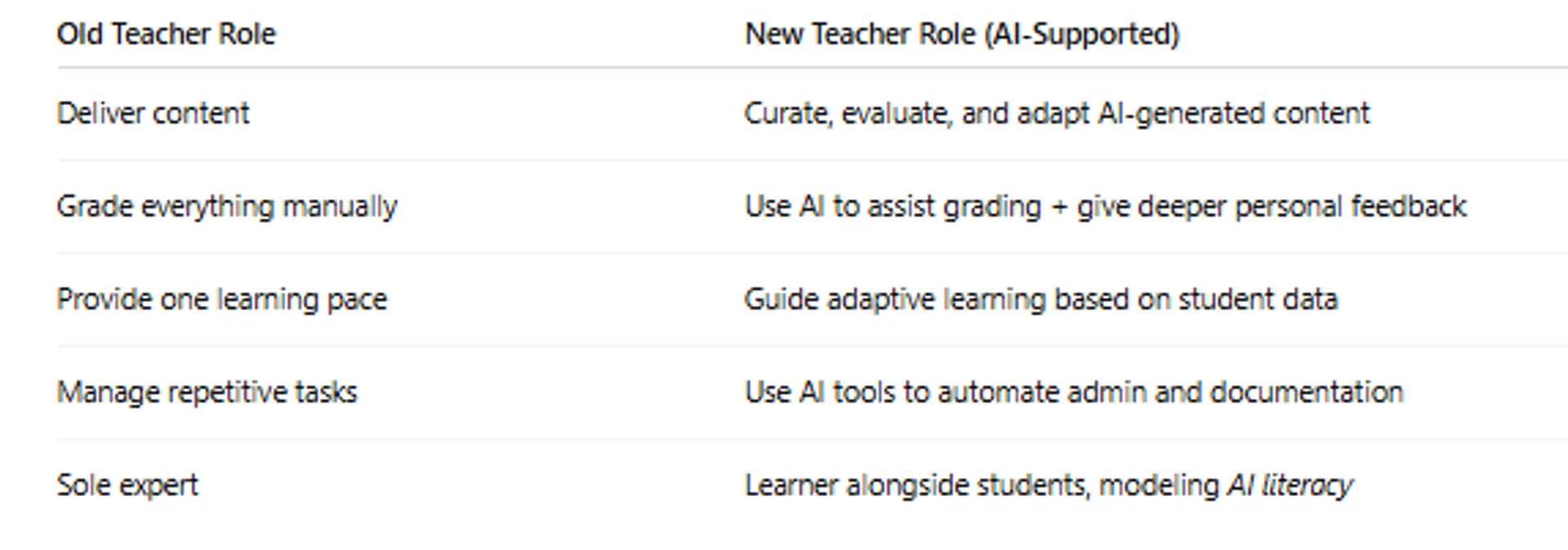Click 'Curate, evaluate, and adapt AI-generated content' cell
1568x550 pixels.
(x=1056, y=113)
